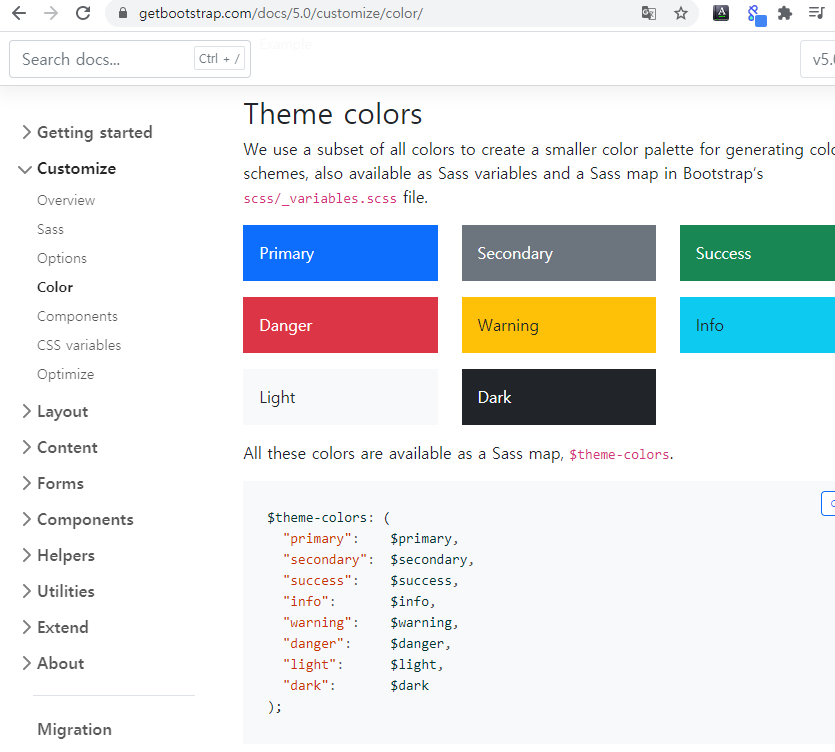
Task: Open the v5 version dropdown
Action: pyautogui.click(x=818, y=59)
